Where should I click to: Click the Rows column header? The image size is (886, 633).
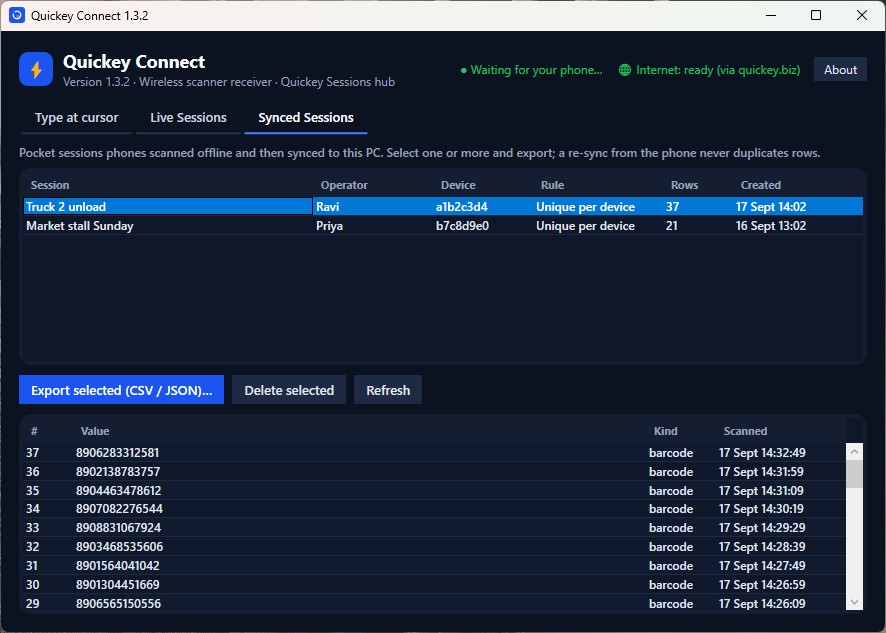(684, 185)
